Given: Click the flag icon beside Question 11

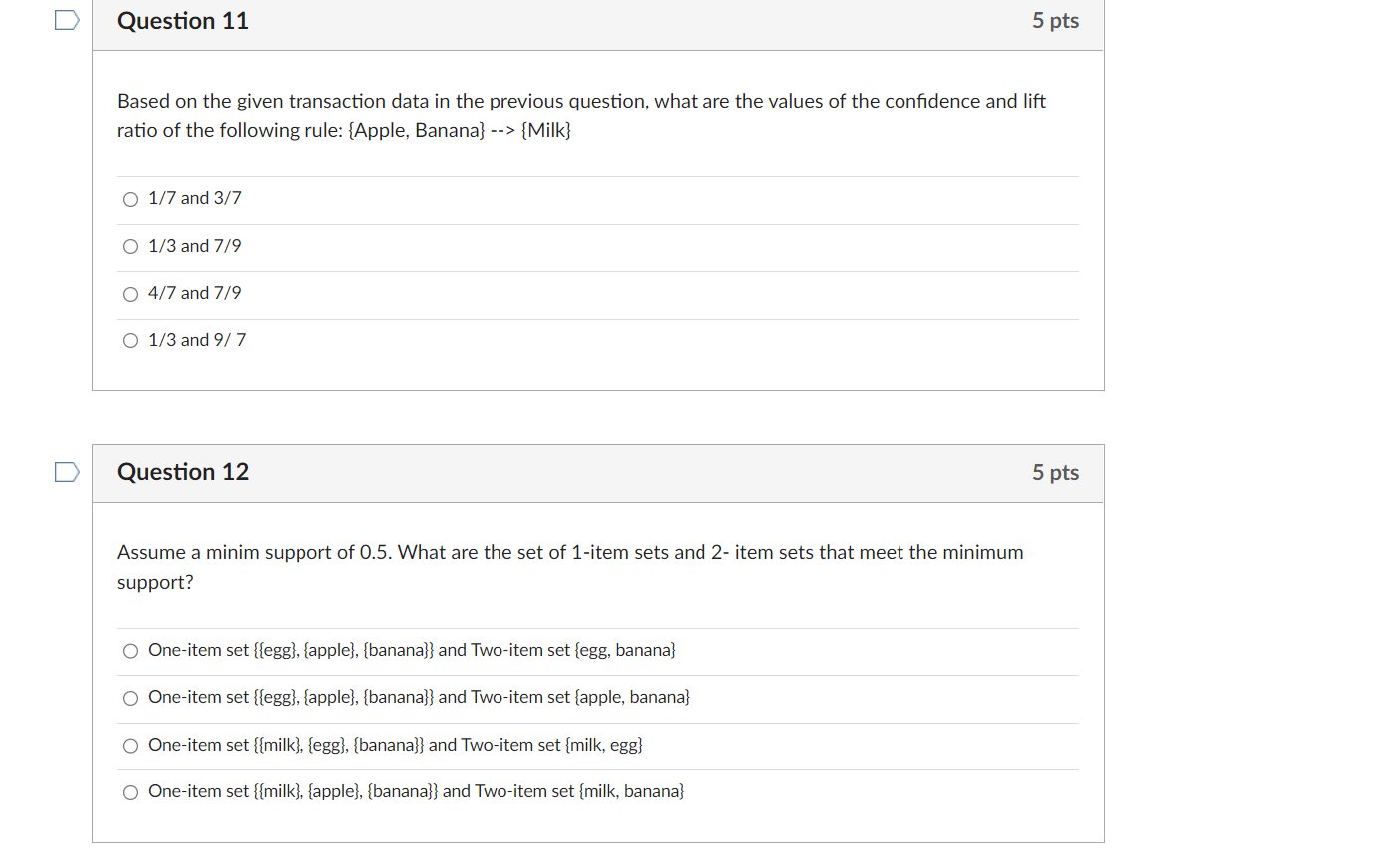Looking at the screenshot, I should [x=66, y=19].
